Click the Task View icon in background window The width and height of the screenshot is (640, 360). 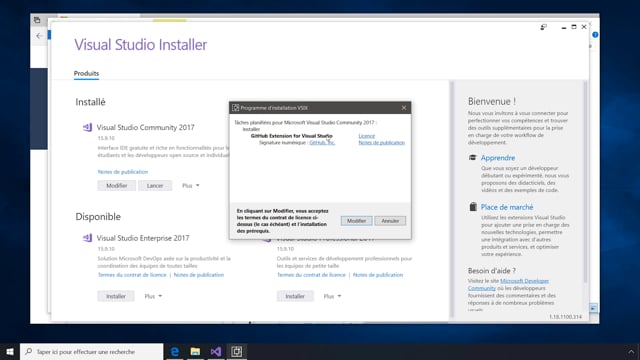coord(37,20)
